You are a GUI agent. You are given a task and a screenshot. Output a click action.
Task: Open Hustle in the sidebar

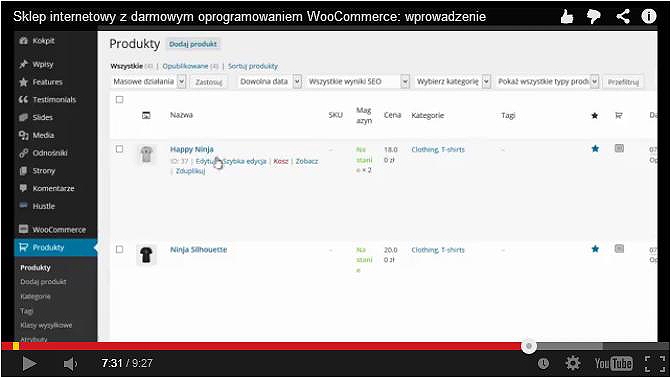point(44,206)
